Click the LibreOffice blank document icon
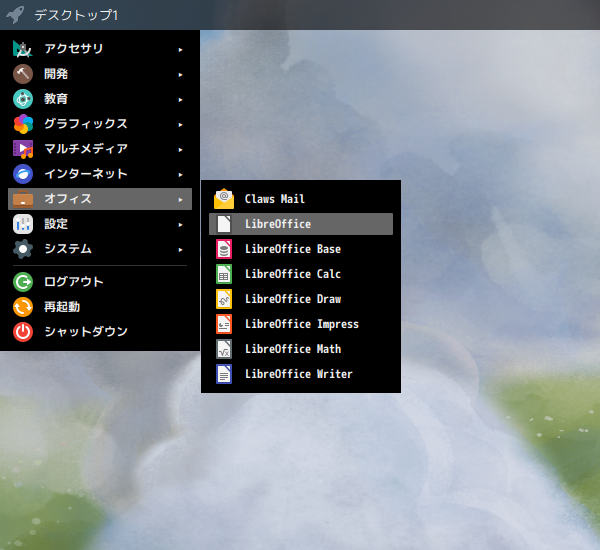600x550 pixels. pyautogui.click(x=224, y=224)
